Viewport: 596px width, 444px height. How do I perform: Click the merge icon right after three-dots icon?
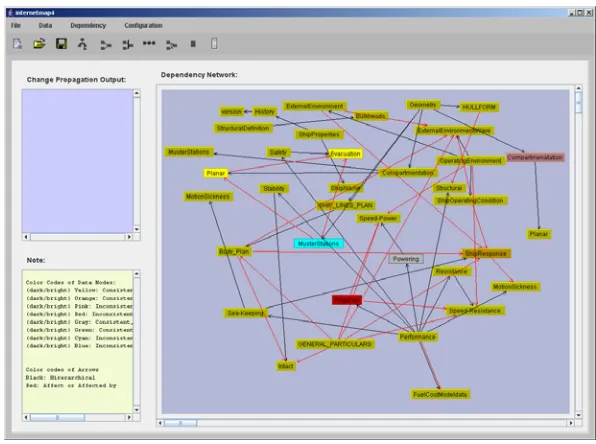171,45
